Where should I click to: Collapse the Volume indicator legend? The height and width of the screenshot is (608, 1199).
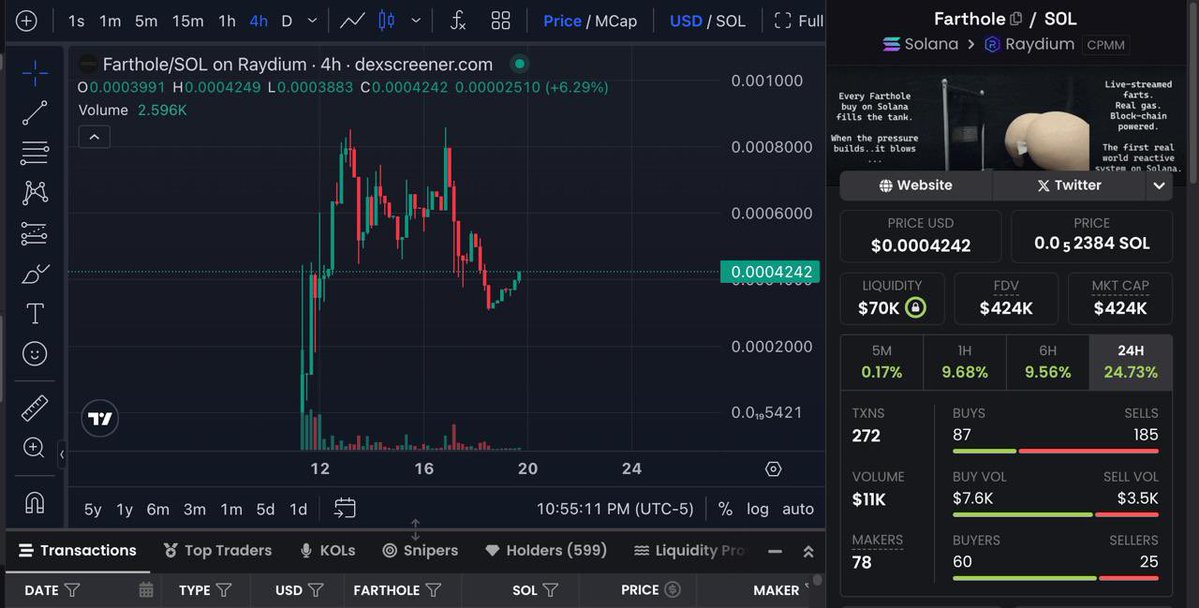(x=94, y=137)
